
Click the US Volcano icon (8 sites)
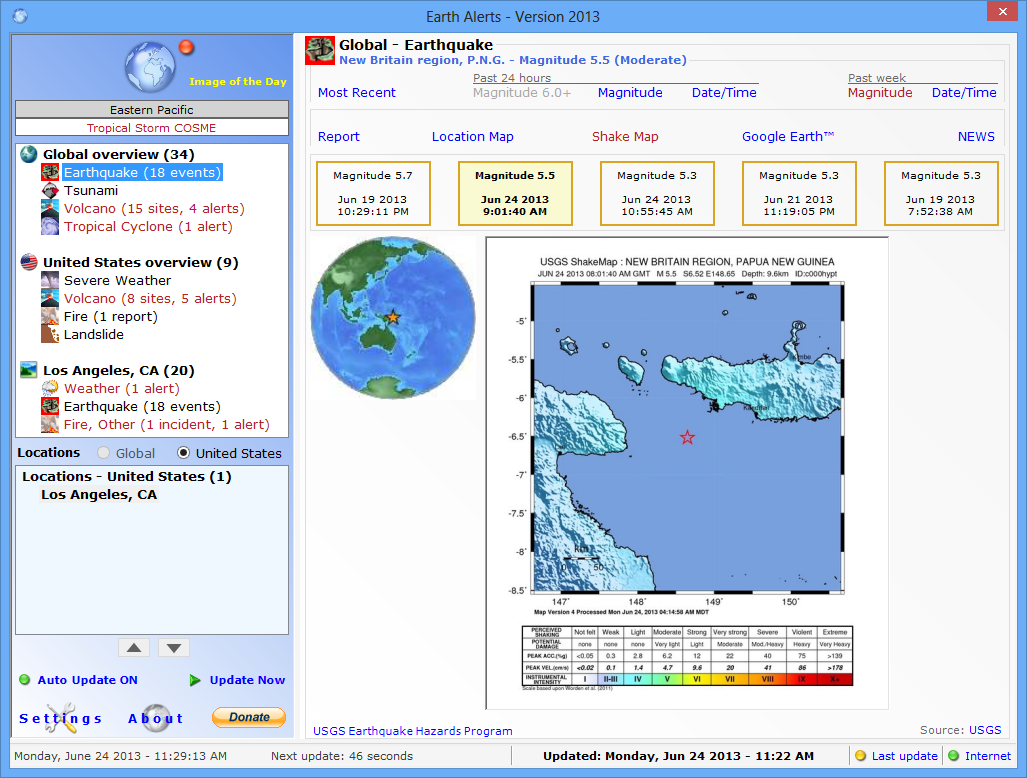[50, 299]
